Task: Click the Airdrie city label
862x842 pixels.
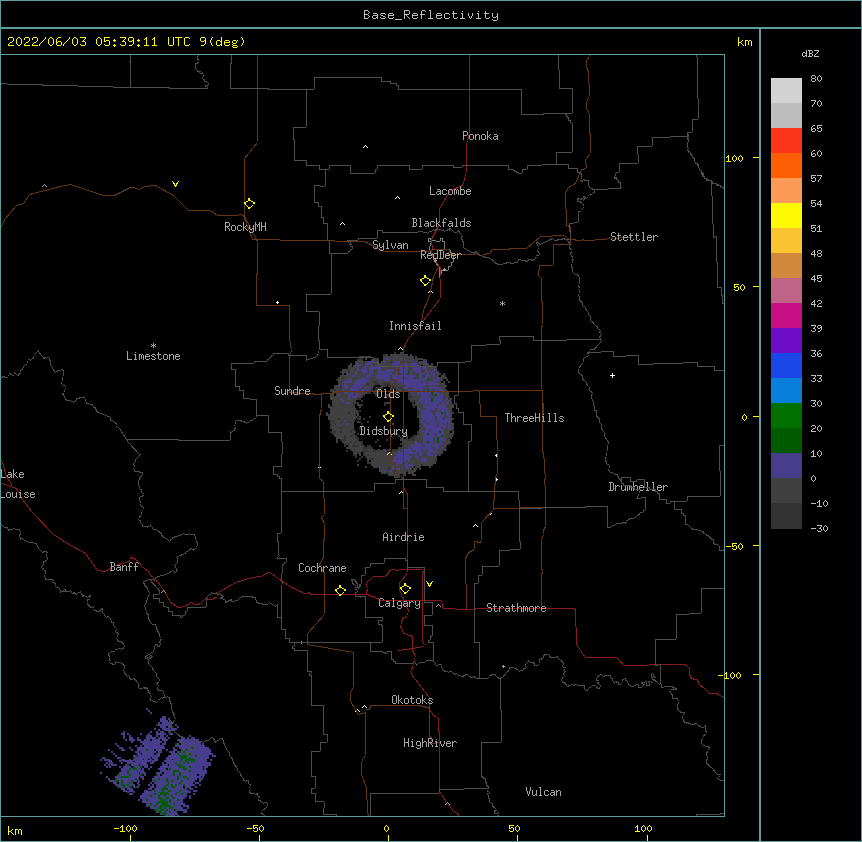Action: point(403,537)
